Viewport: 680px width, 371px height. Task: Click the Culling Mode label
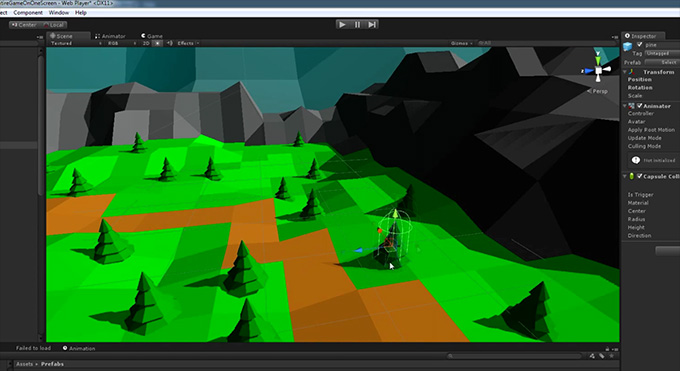tap(644, 146)
